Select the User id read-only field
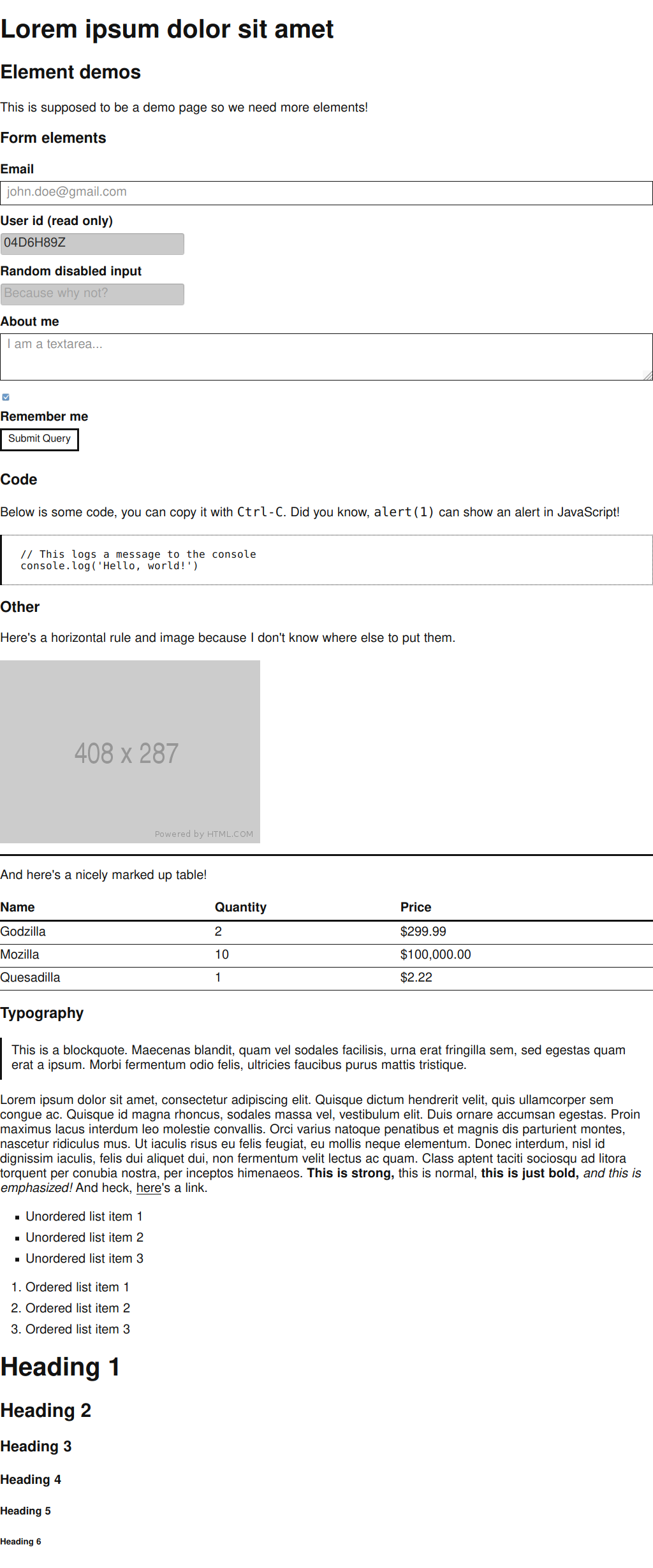The image size is (653, 1568). (x=92, y=243)
